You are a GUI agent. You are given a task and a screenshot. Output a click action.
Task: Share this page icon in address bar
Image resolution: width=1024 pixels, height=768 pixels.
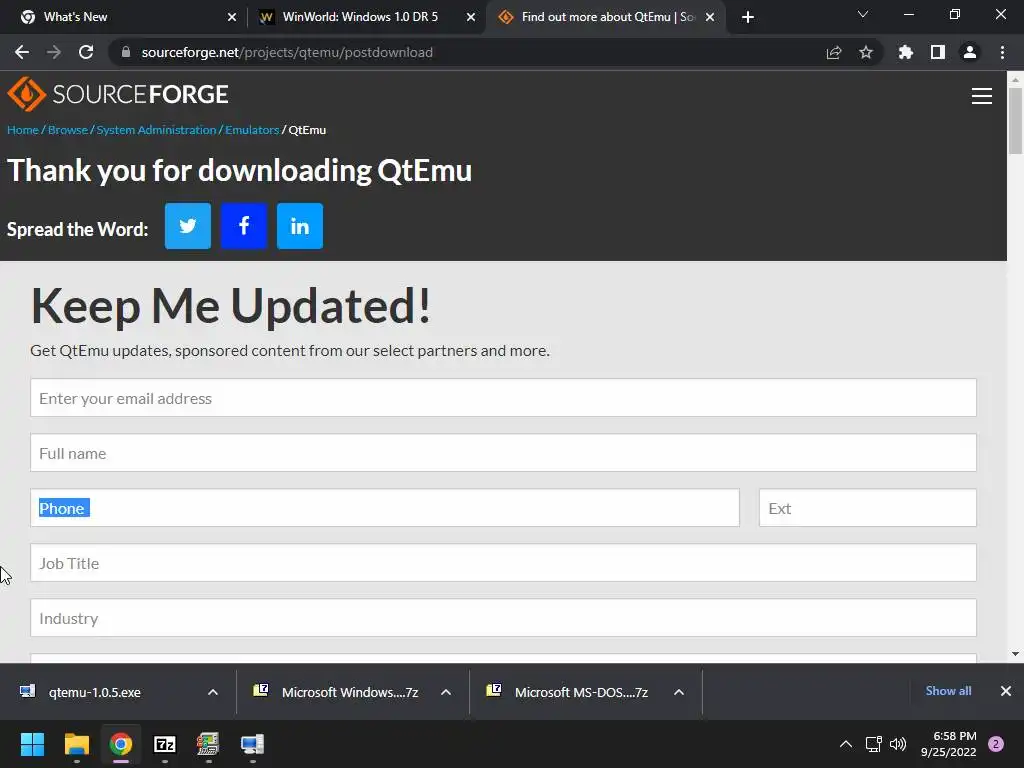pos(834,53)
